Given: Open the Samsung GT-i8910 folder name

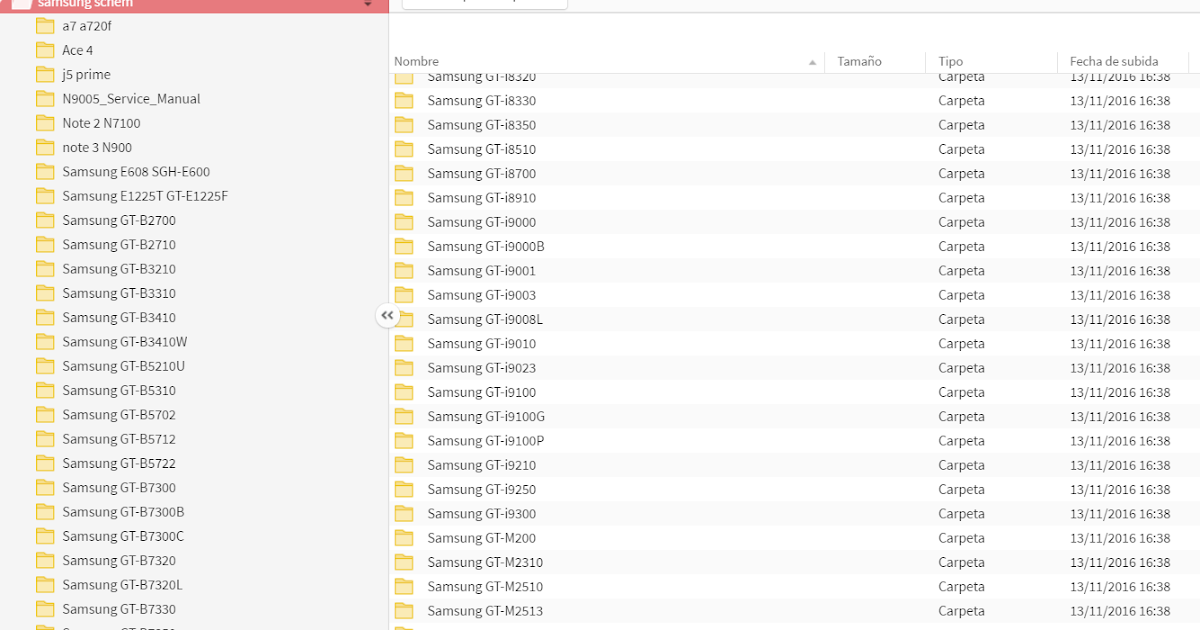Looking at the screenshot, I should pos(482,198).
